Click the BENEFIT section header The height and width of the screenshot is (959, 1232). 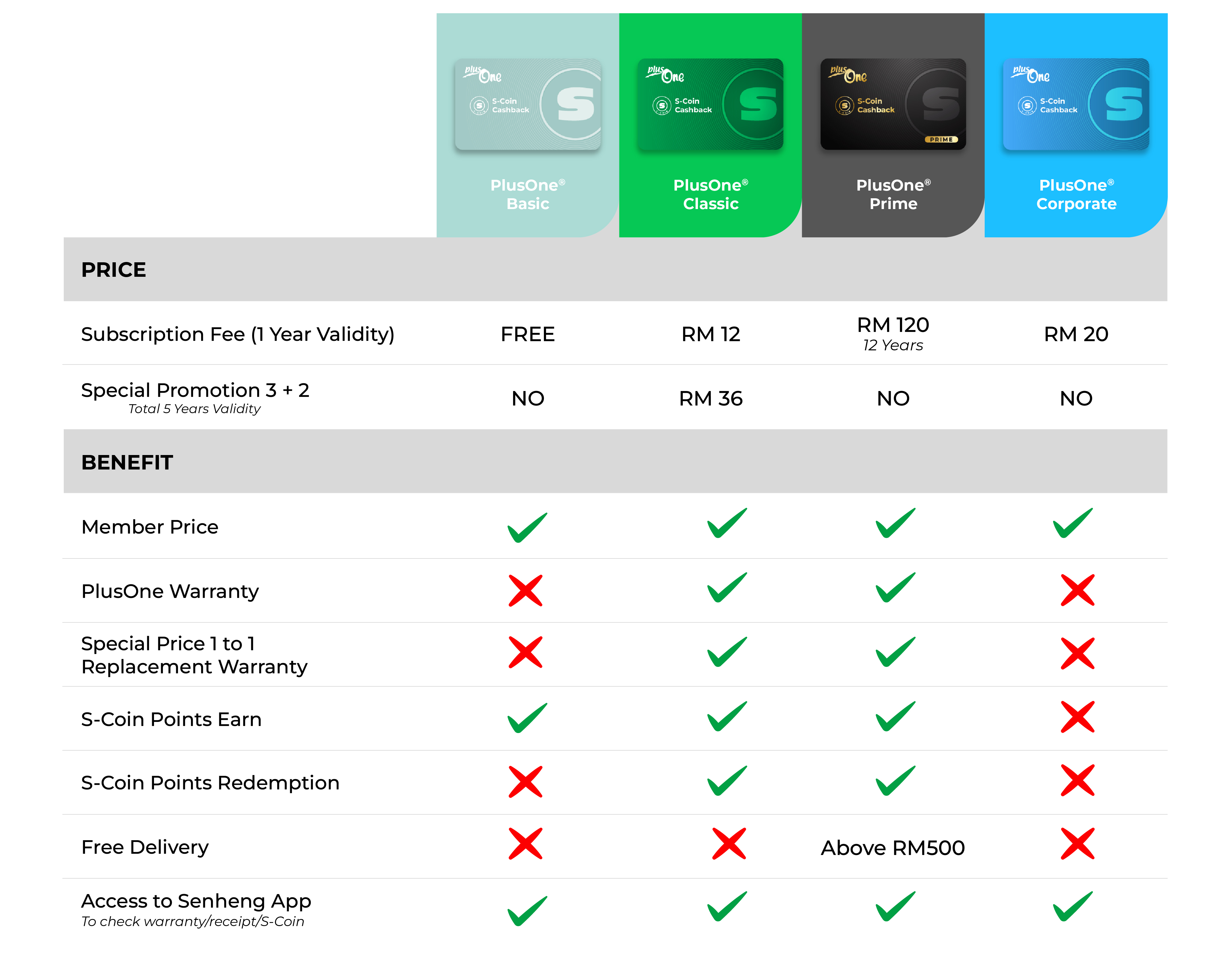point(127,462)
